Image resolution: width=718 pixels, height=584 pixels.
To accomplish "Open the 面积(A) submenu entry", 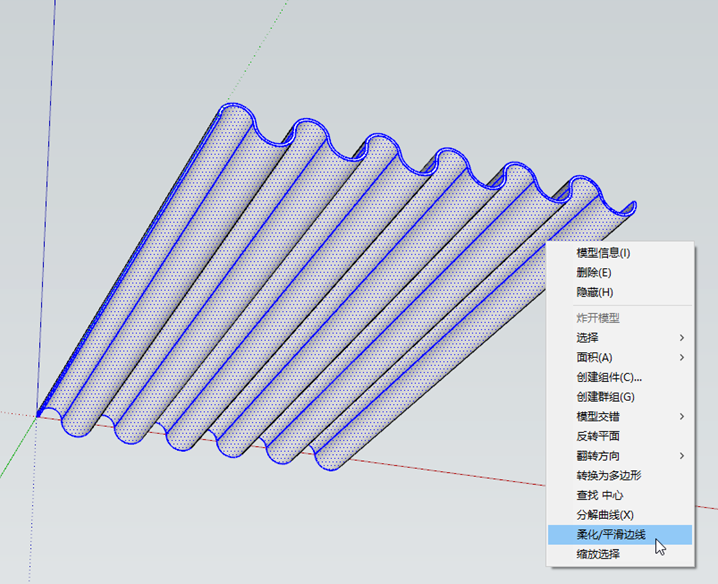I will (x=620, y=357).
